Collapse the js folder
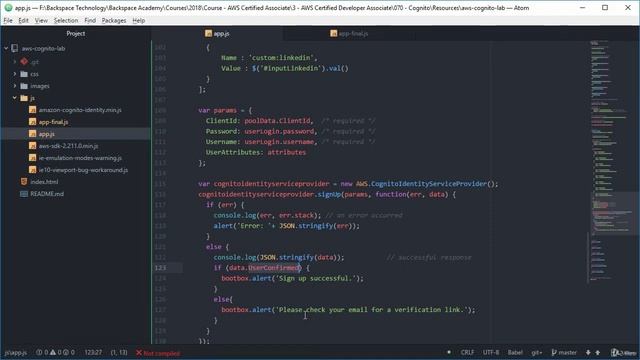This screenshot has height=360, width=640. coord(15,98)
